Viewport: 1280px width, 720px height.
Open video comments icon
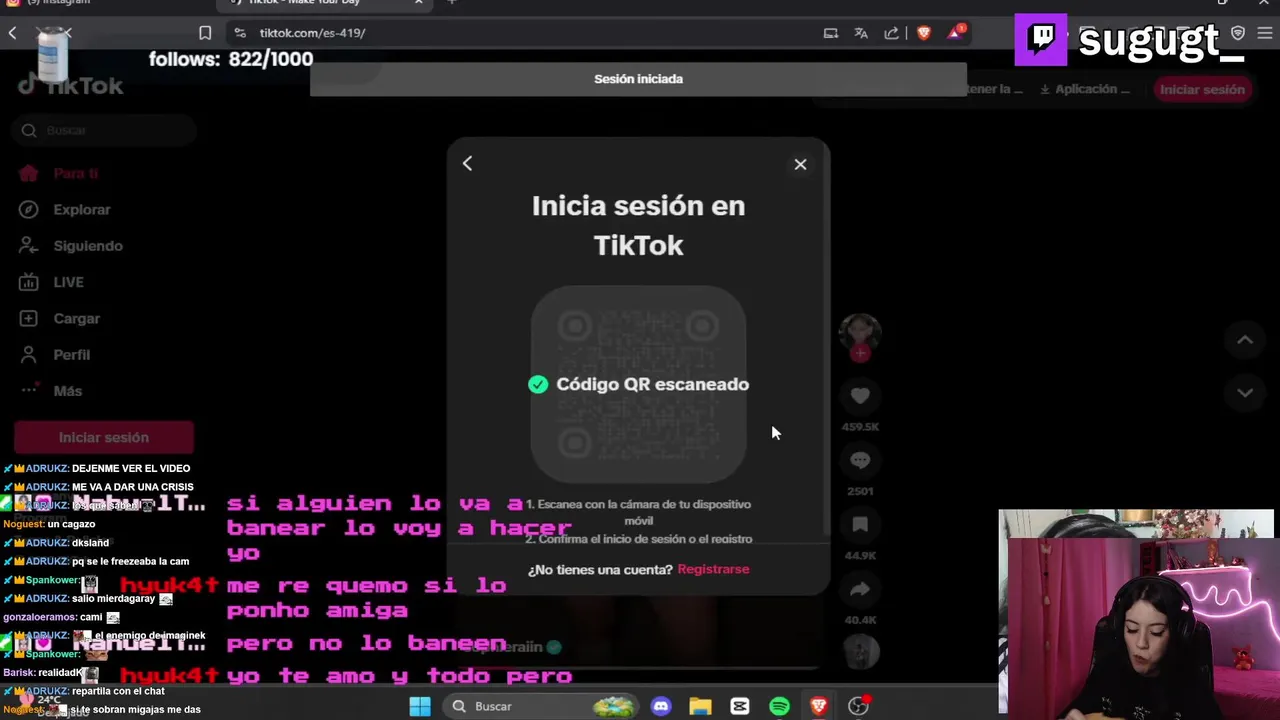click(860, 460)
